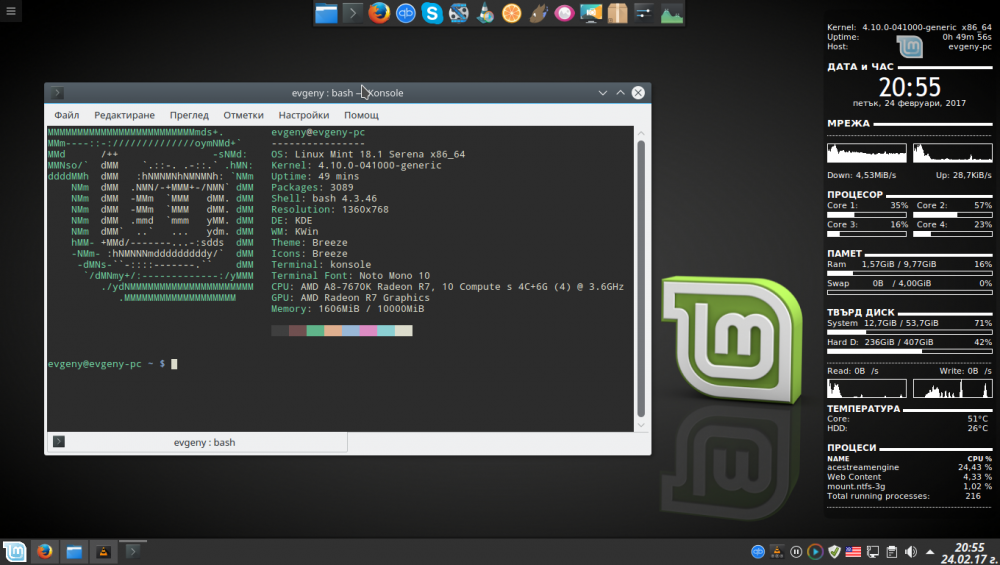Image resolution: width=1000 pixels, height=565 pixels.
Task: Open qBittorrent from the top dock
Action: 406,13
